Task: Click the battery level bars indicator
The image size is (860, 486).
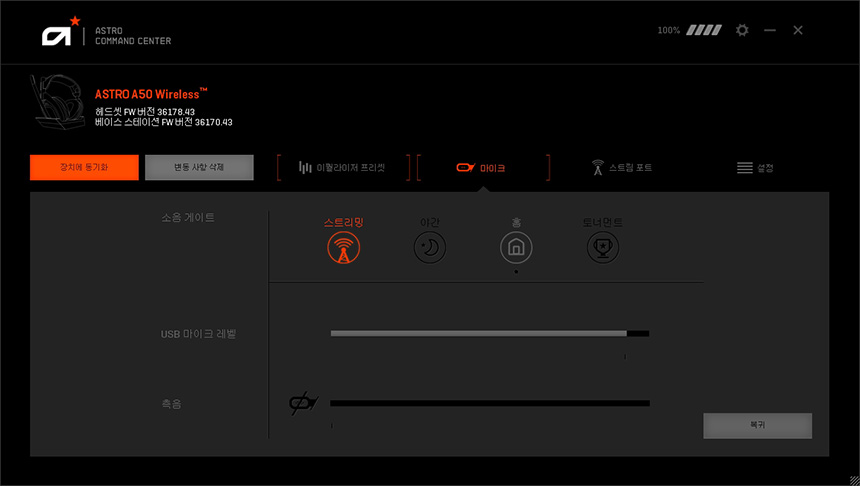Action: (x=704, y=30)
